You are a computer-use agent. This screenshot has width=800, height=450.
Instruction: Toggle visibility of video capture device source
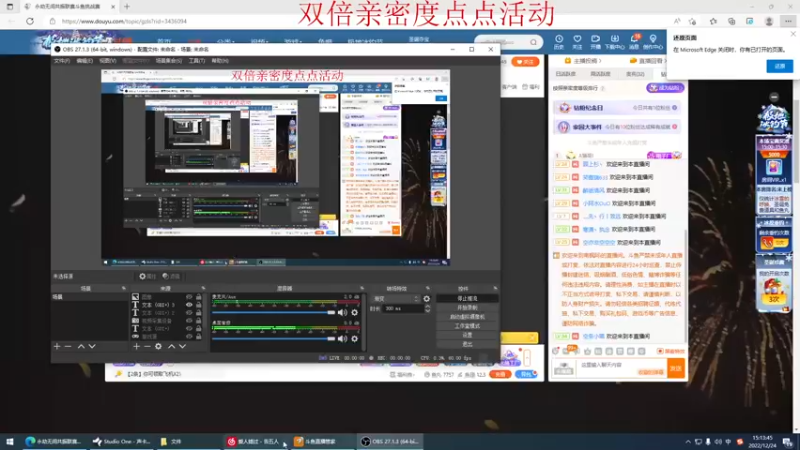(x=189, y=321)
